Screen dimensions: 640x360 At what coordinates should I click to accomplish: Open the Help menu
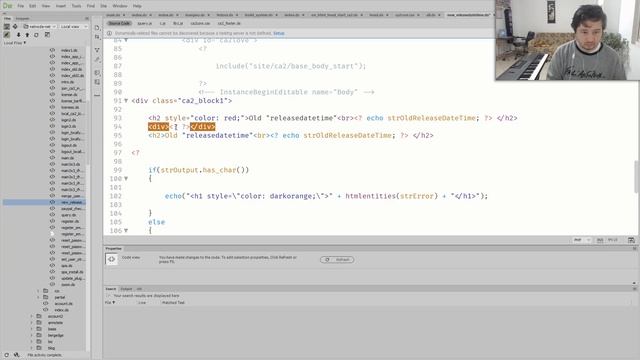click(x=137, y=6)
